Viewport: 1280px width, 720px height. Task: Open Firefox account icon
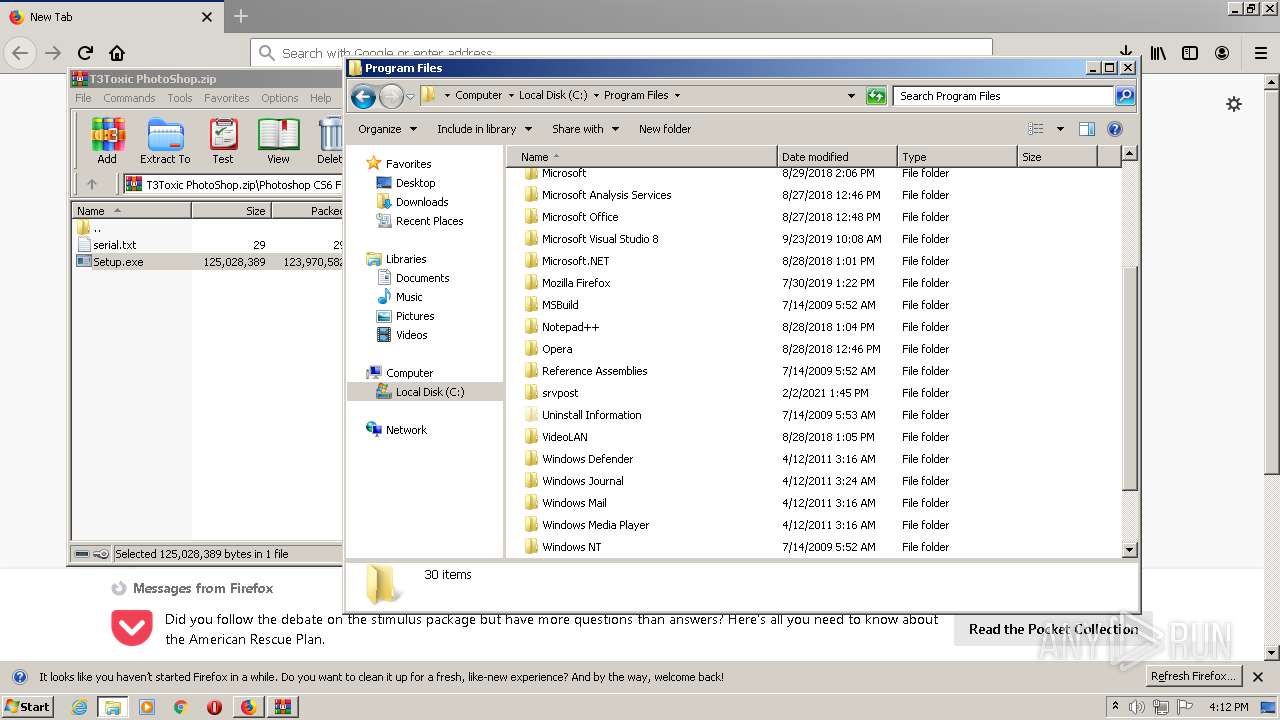coord(1222,53)
